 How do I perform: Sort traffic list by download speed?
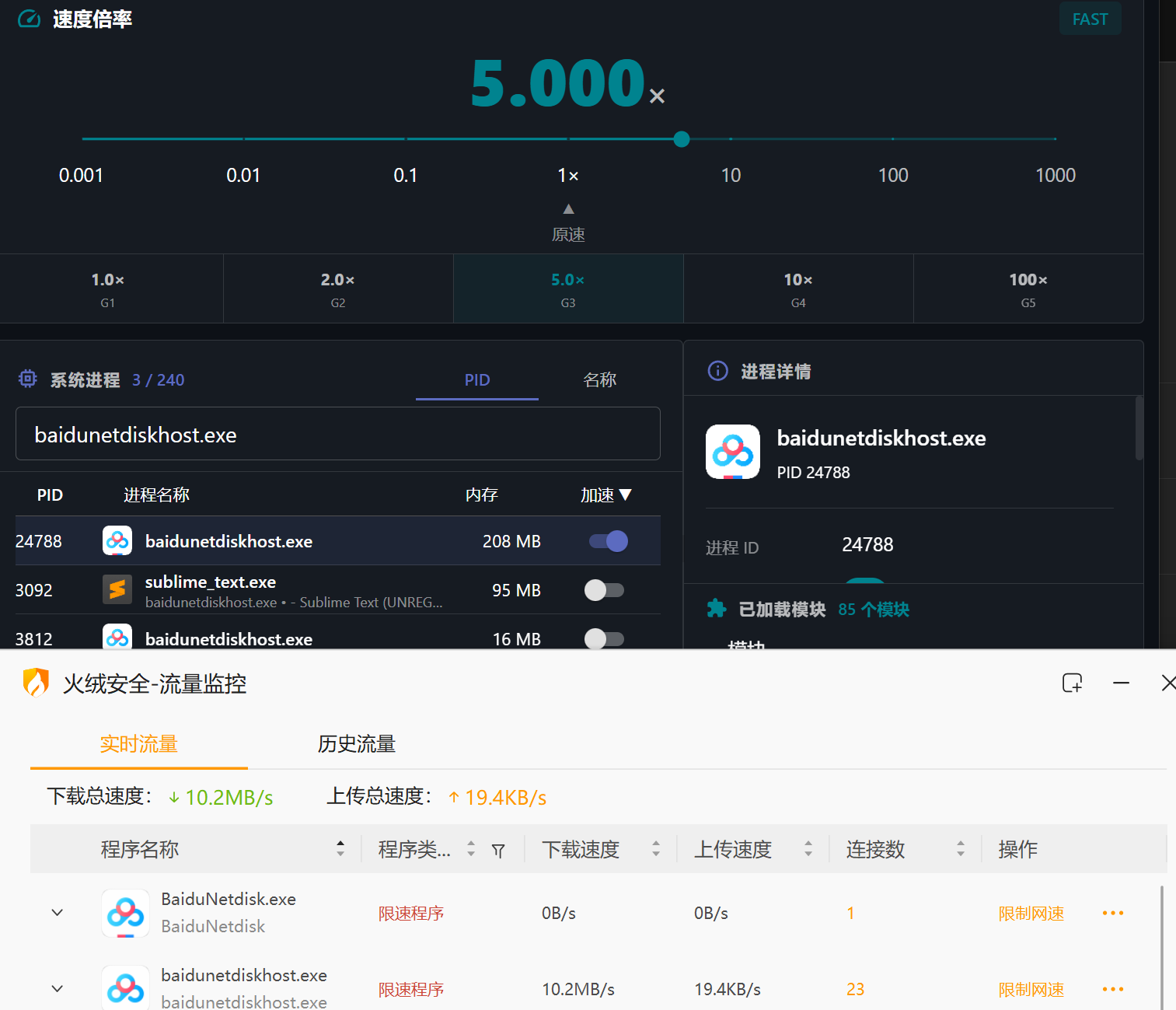click(x=656, y=848)
